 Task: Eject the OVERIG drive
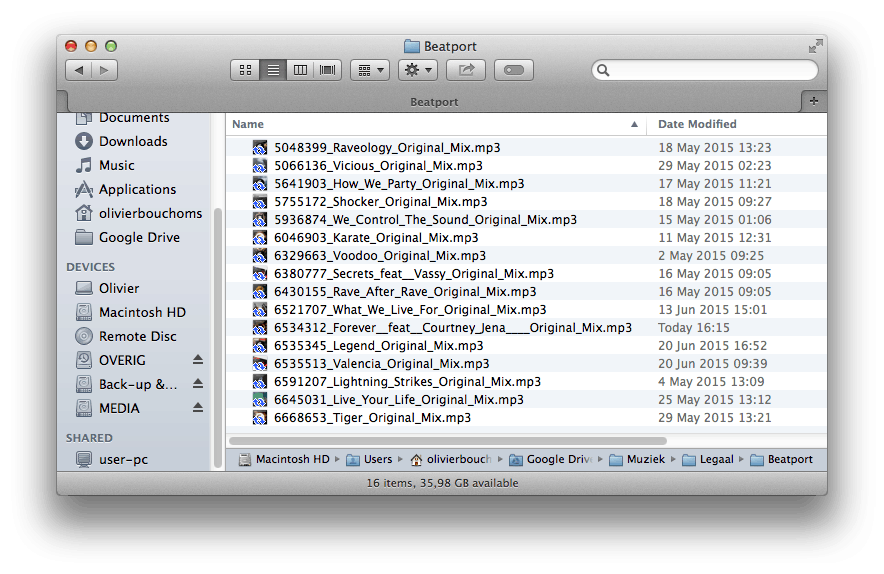coord(198,360)
